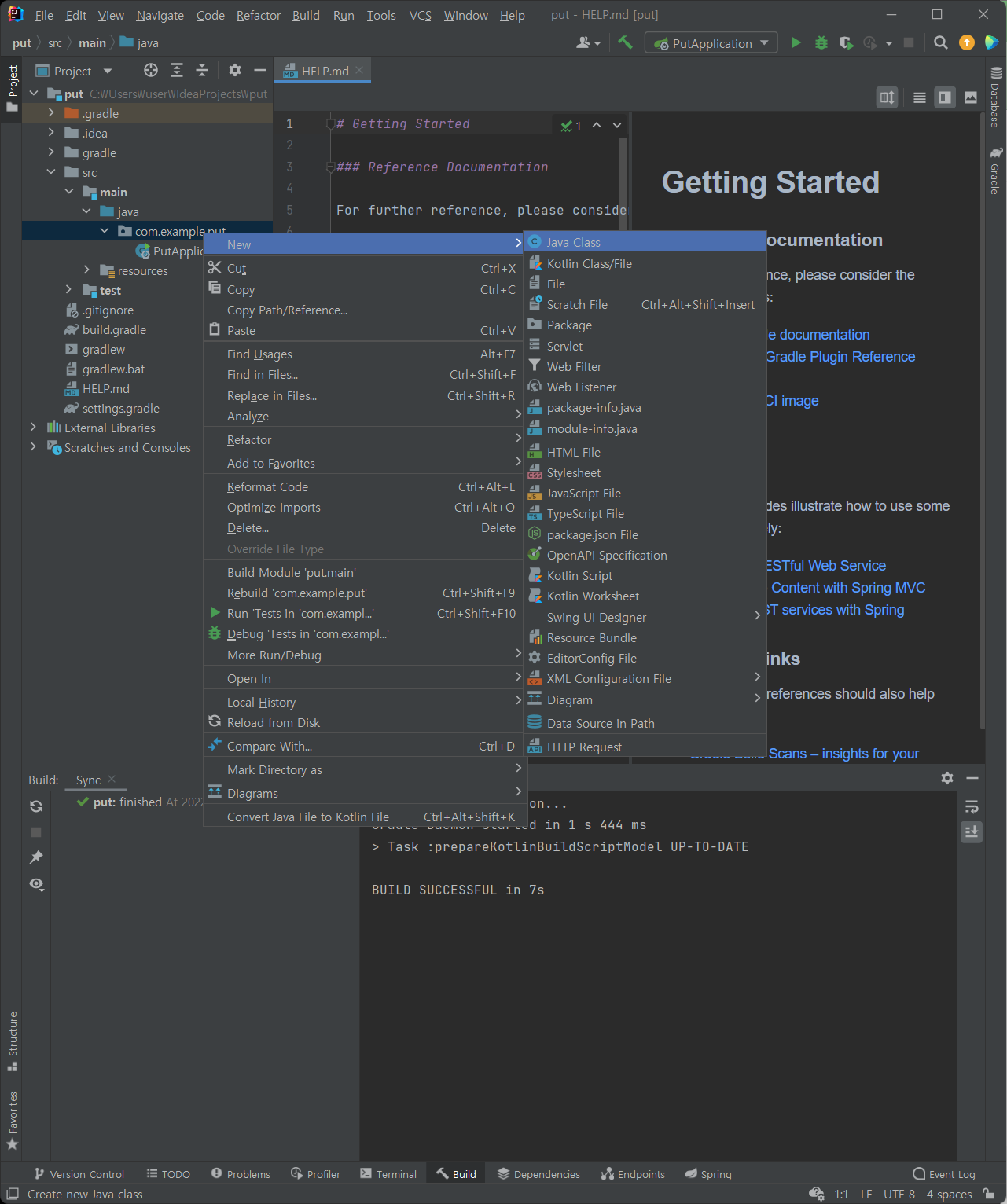Select build.gradle file in project tree
Viewport: 1007px width, 1204px height.
click(x=114, y=329)
